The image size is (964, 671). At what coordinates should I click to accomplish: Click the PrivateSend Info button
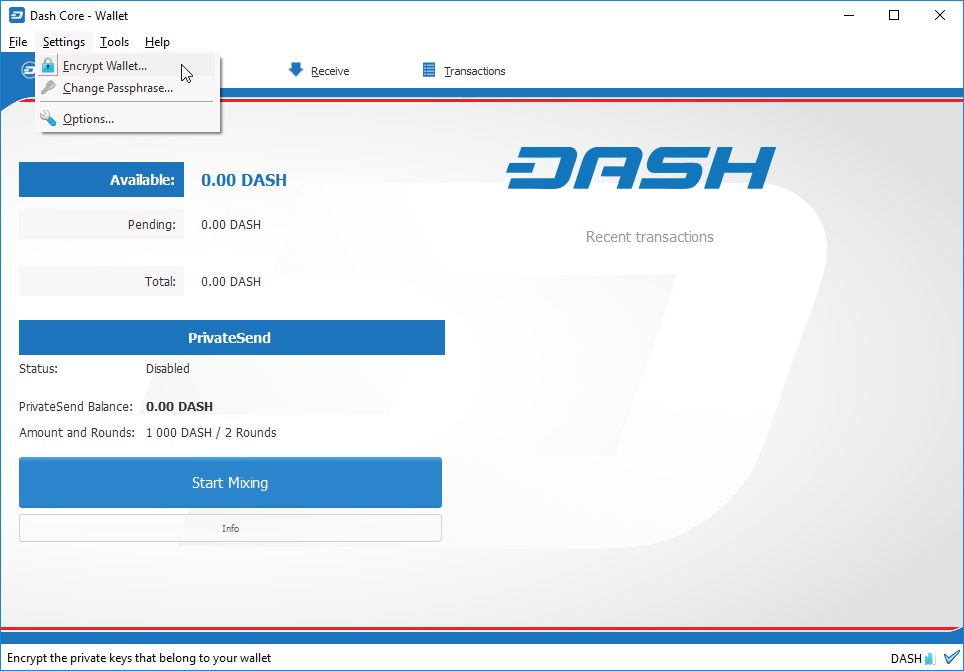pyautogui.click(x=231, y=528)
